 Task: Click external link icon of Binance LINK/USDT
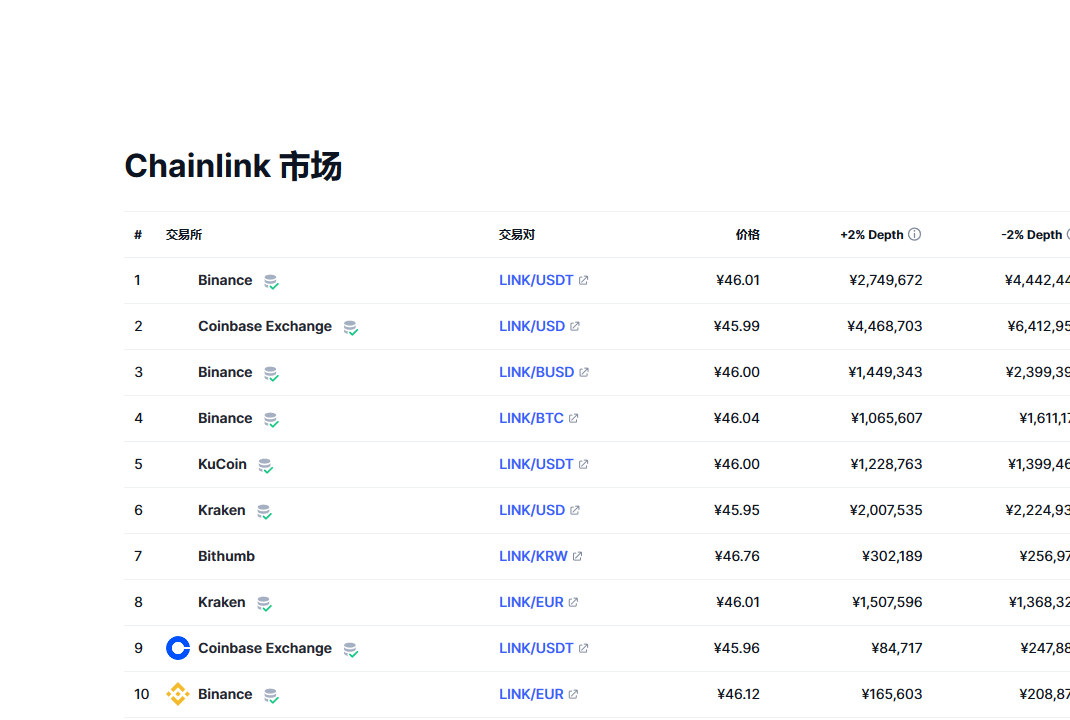(x=583, y=280)
